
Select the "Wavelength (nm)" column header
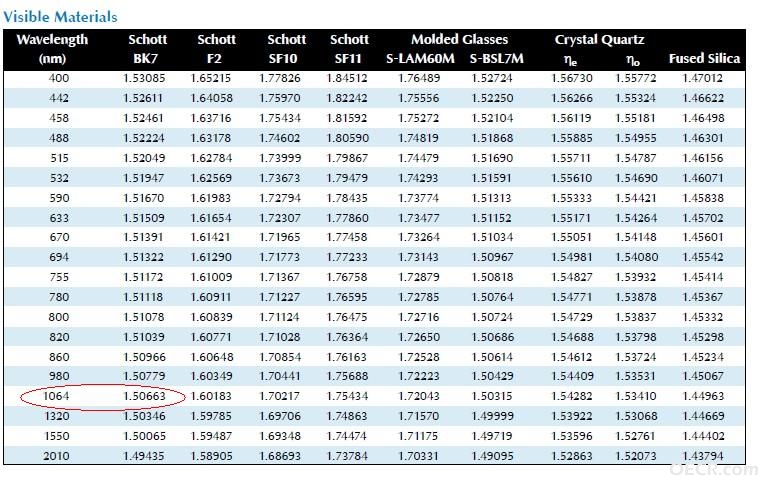[52, 49]
